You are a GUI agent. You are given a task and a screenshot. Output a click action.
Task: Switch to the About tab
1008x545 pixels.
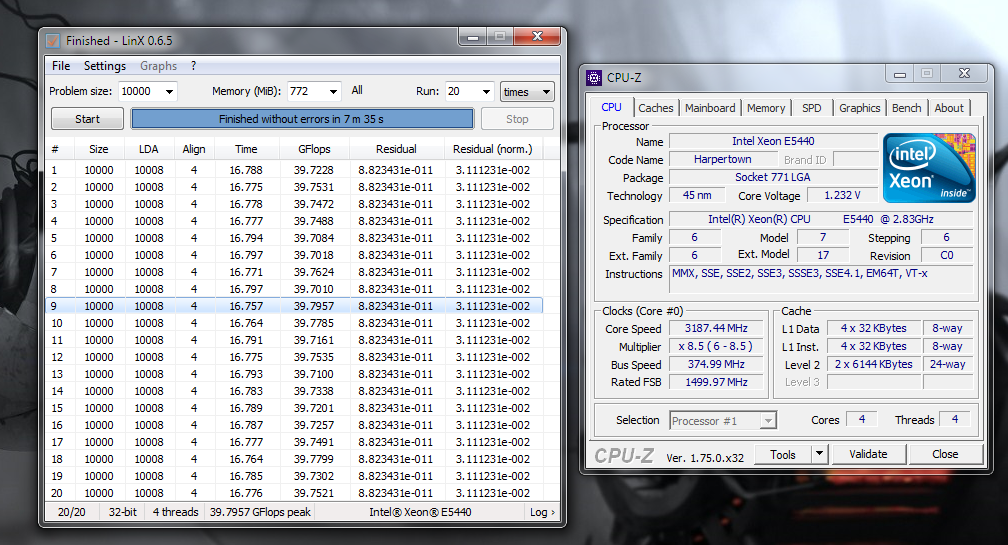[x=949, y=108]
